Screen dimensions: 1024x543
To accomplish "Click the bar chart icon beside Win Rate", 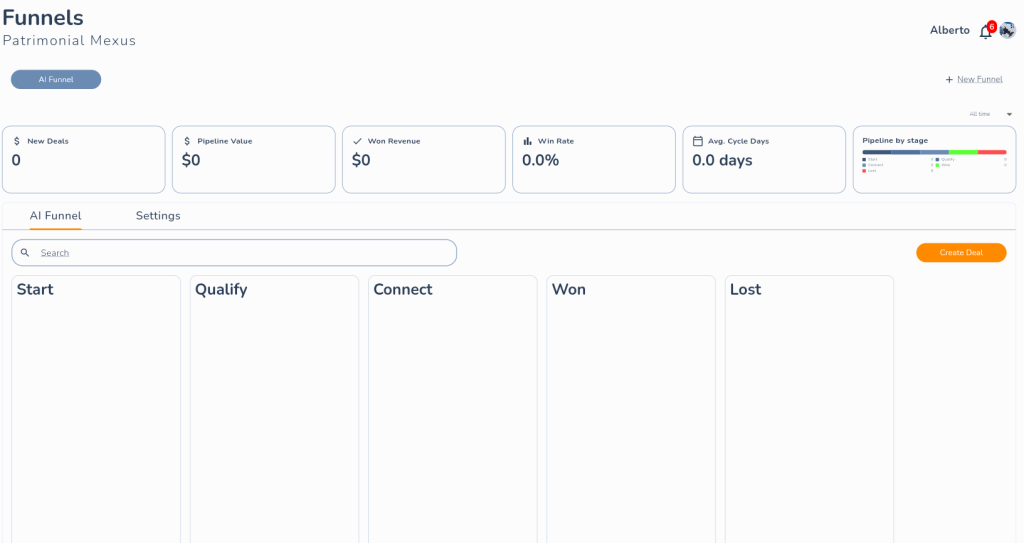I will click(527, 141).
